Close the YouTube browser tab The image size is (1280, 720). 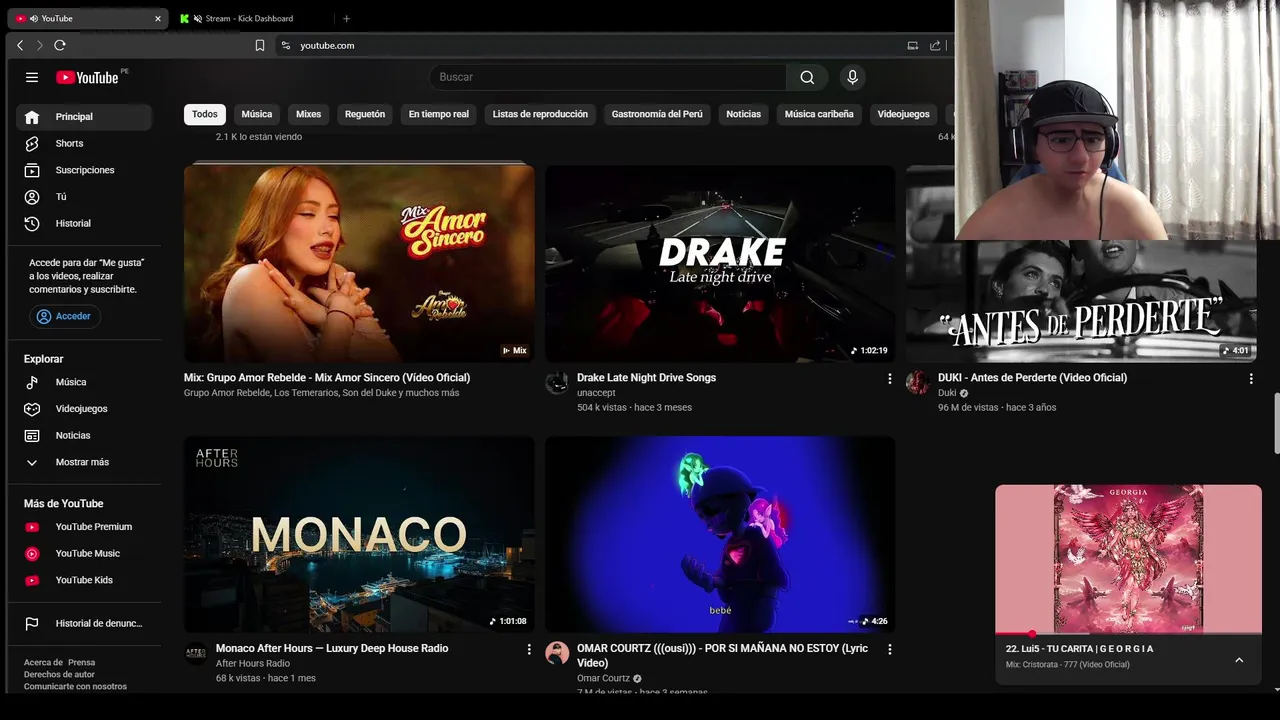157,18
